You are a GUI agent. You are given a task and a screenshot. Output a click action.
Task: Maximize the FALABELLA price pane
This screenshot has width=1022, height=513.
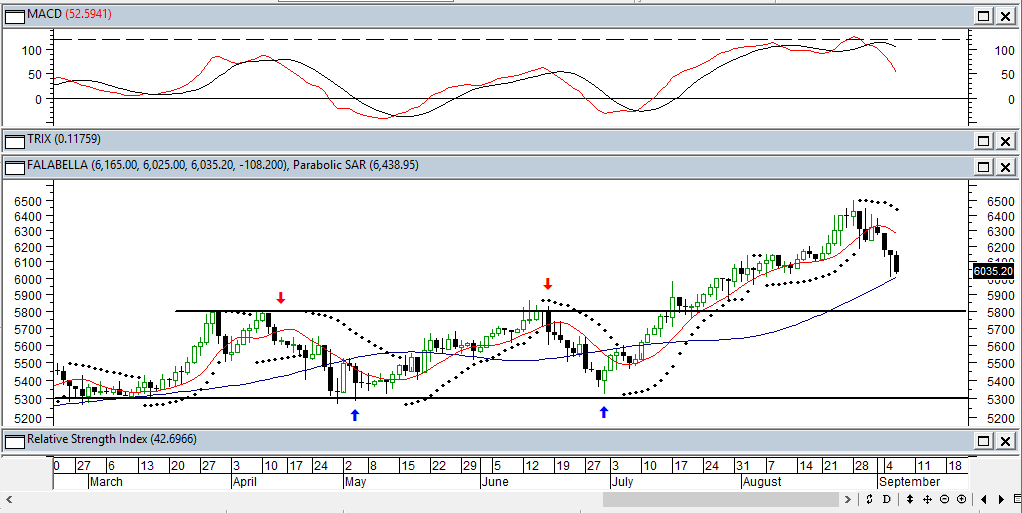coord(984,166)
